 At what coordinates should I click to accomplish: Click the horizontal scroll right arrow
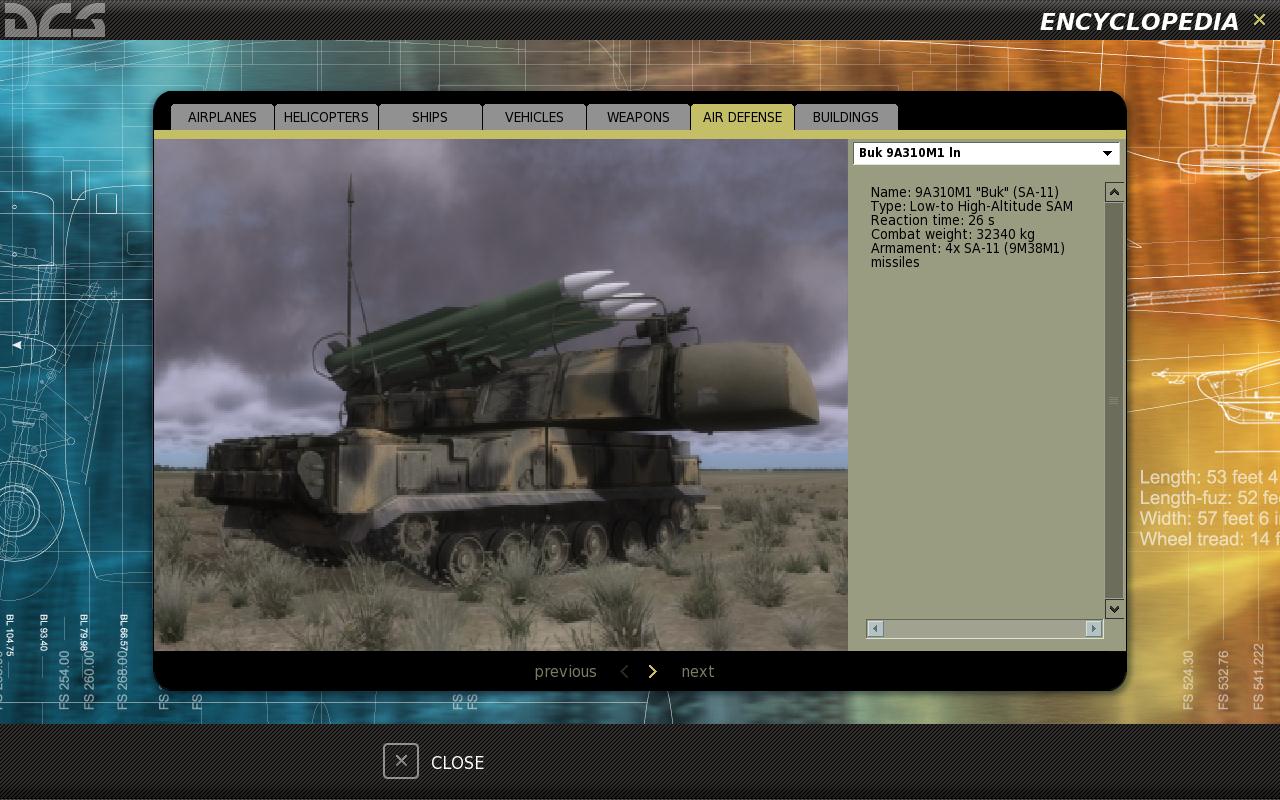[1093, 628]
